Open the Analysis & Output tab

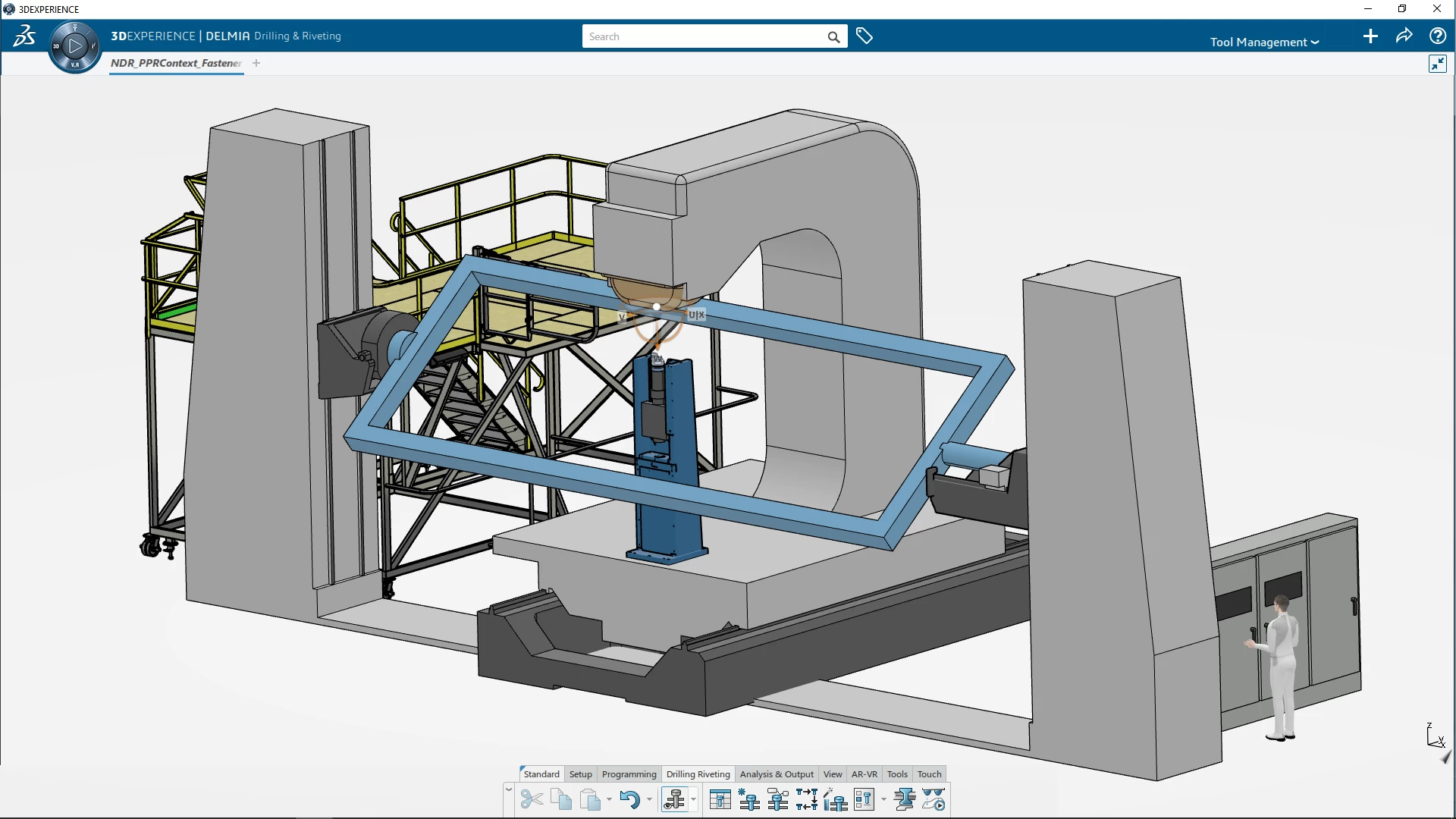tap(777, 774)
